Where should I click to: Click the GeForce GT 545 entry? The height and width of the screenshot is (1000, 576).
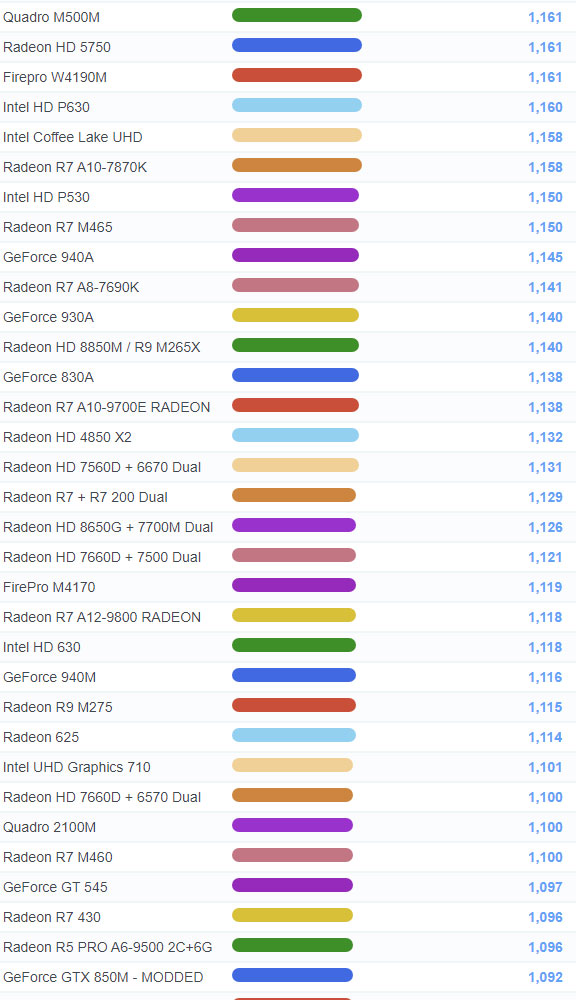[x=55, y=886]
